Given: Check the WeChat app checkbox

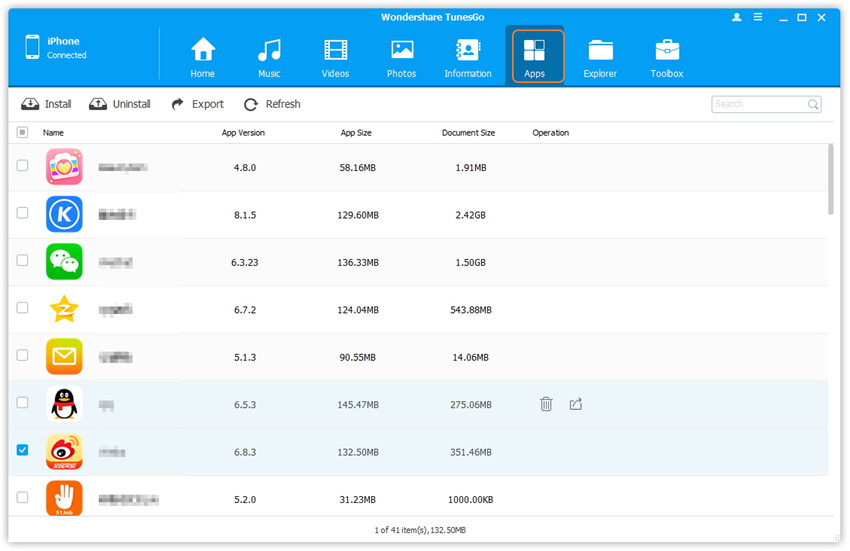Looking at the screenshot, I should (x=23, y=260).
